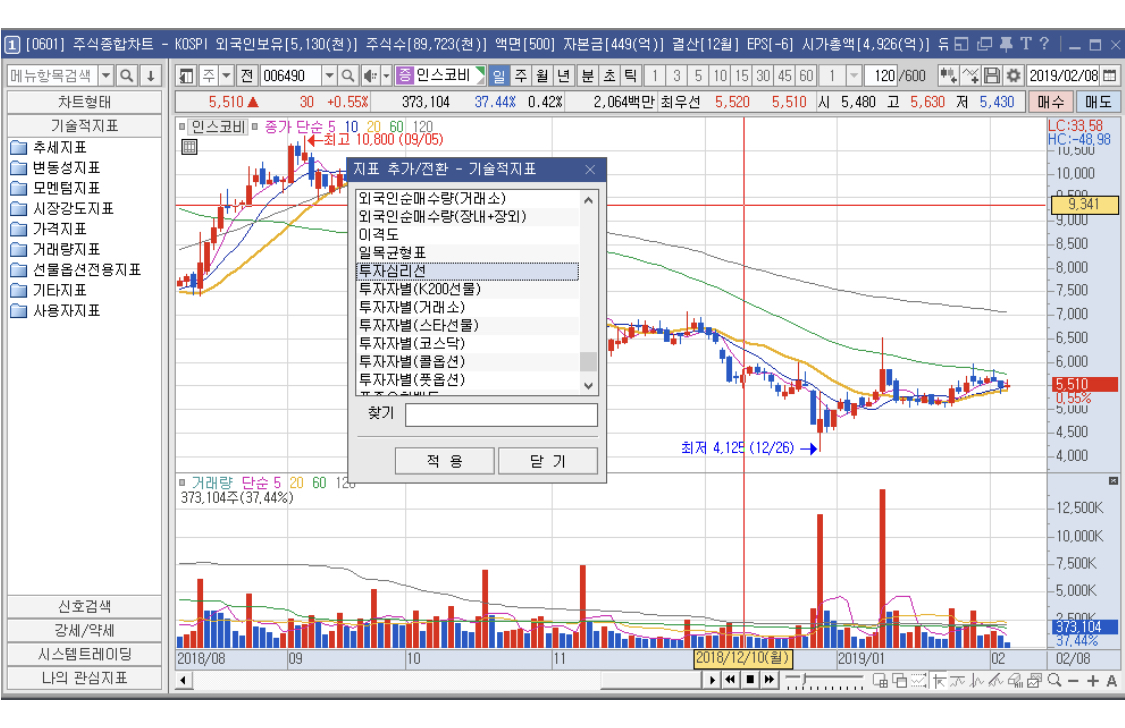This screenshot has width=1125, height=728.
Task: Click the 전 button in toolbar
Action: [x=248, y=75]
